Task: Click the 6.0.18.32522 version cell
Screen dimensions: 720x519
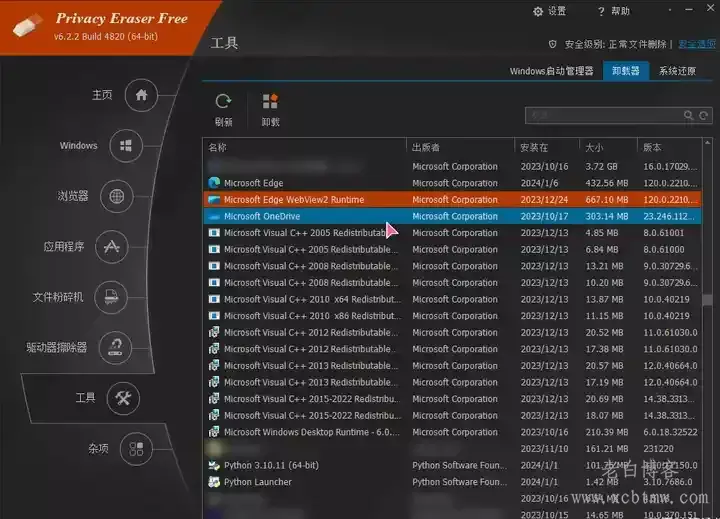Action: click(x=670, y=432)
